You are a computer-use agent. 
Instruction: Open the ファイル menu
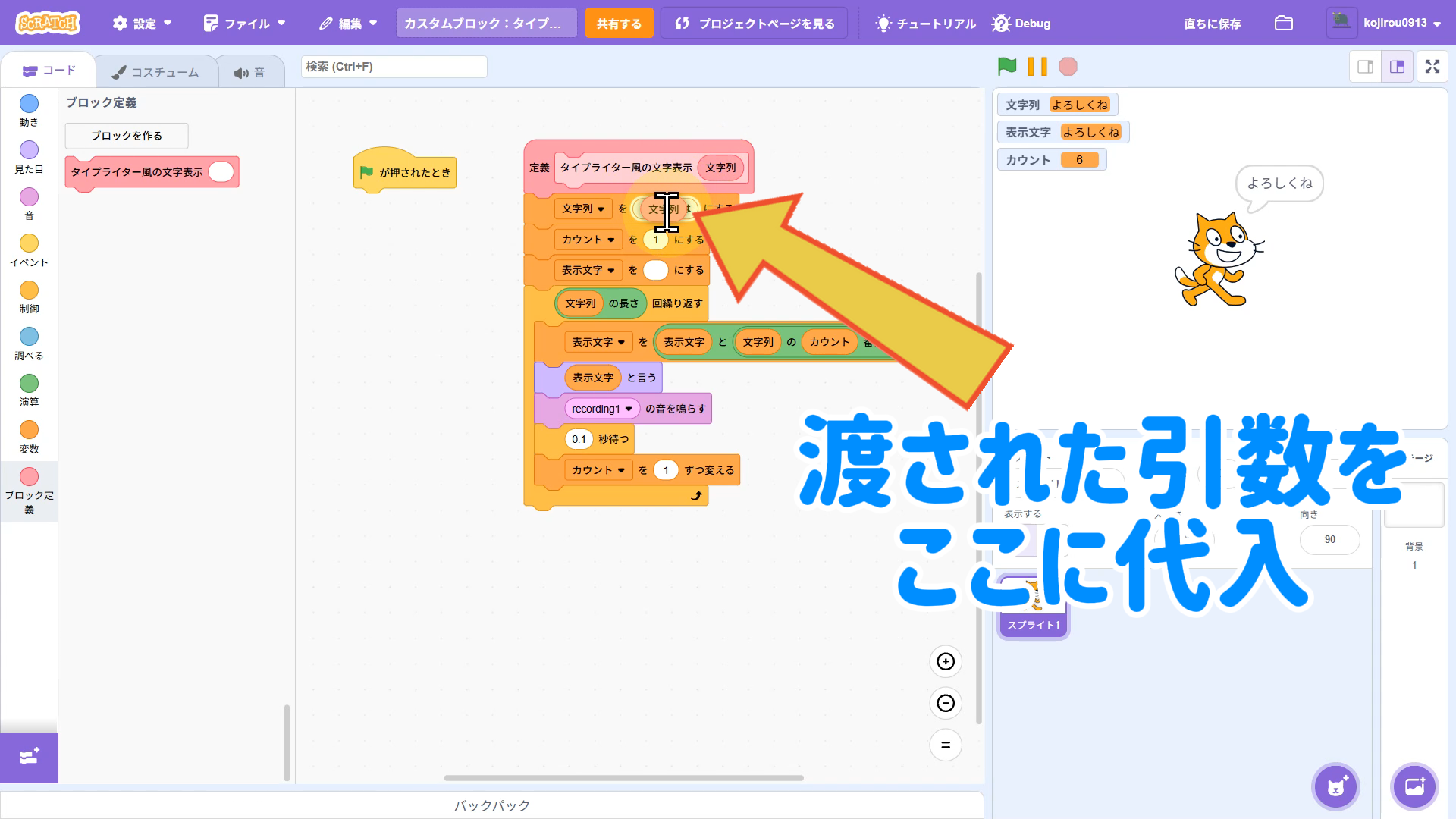pyautogui.click(x=245, y=24)
